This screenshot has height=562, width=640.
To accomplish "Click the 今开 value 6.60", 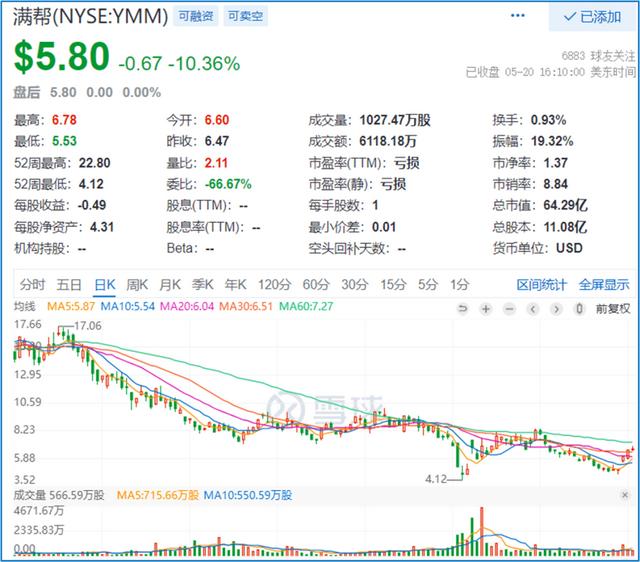I will point(217,120).
